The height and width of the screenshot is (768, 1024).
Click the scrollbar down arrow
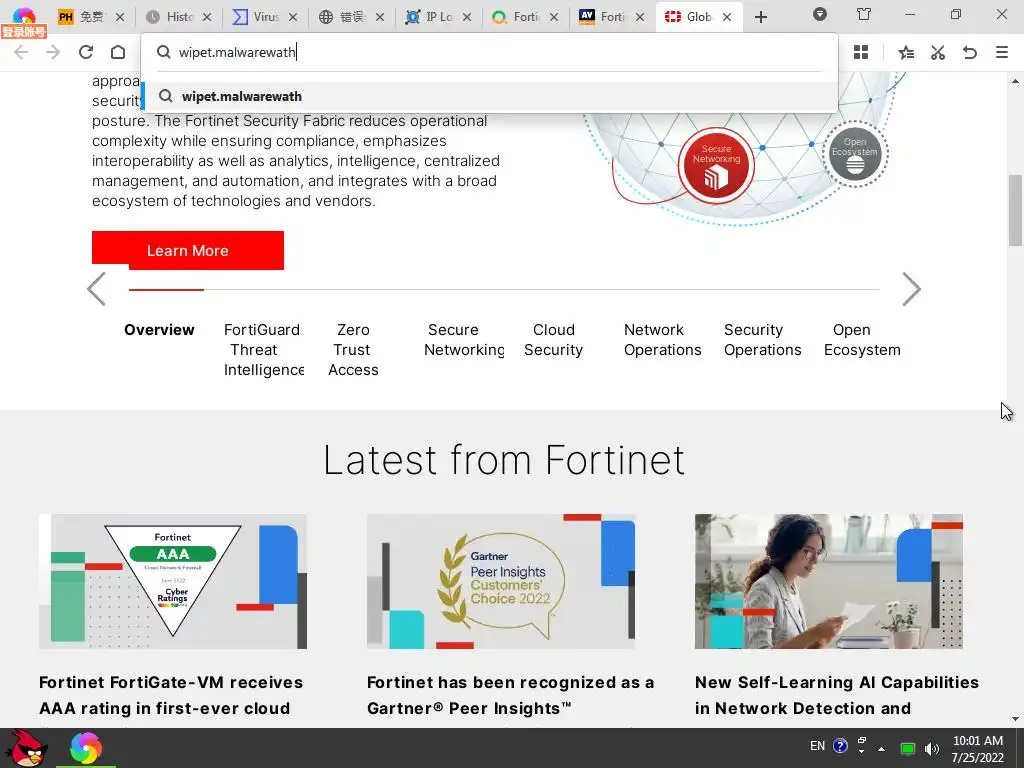pos(1015,719)
